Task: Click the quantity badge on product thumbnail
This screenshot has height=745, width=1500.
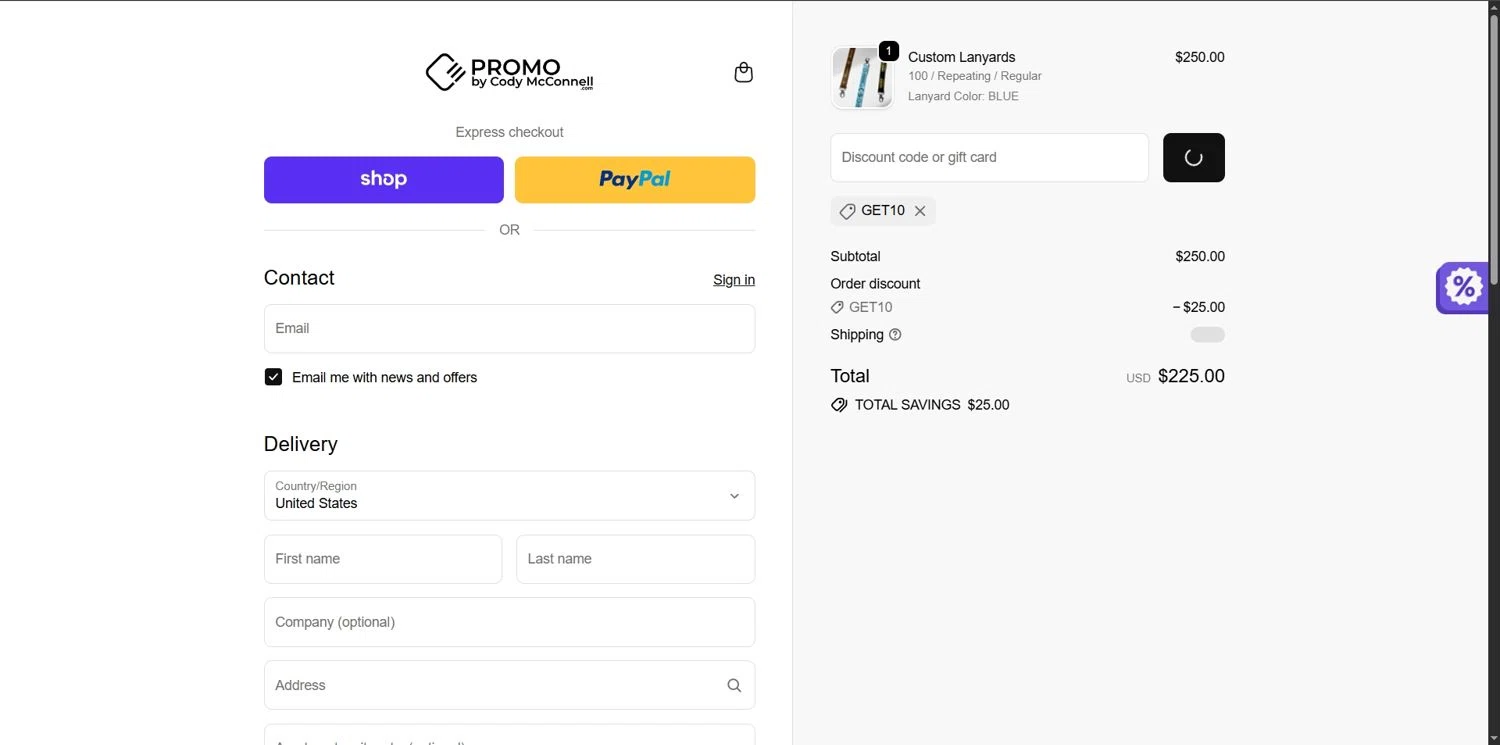Action: (888, 51)
